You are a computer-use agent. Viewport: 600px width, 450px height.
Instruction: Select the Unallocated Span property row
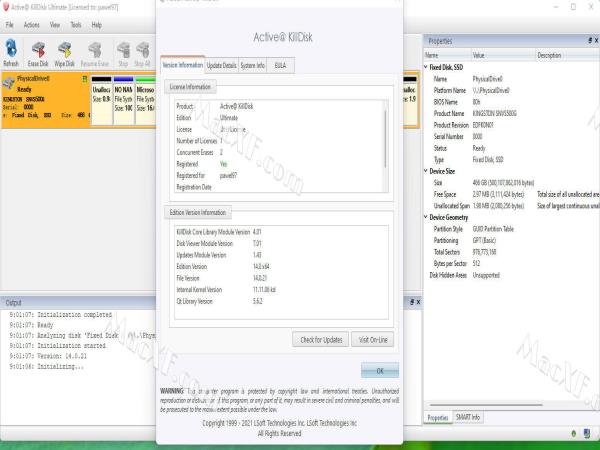tap(512, 205)
